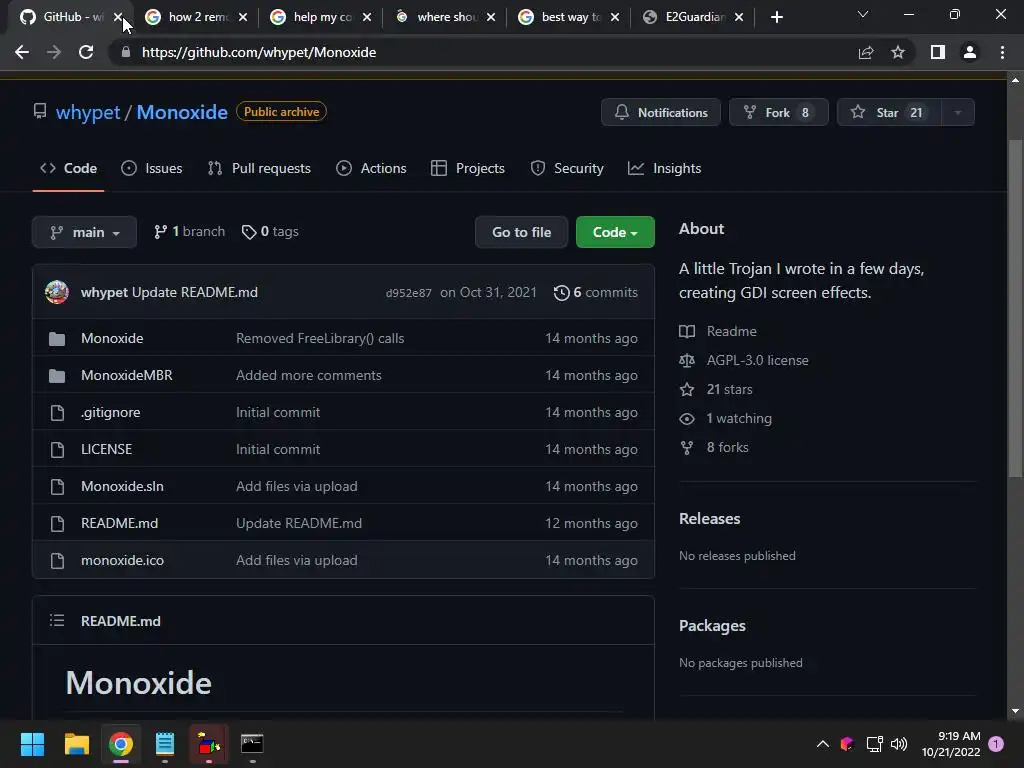This screenshot has width=1024, height=768.
Task: Click the page vertical scrollbar
Action: pos(1015,308)
